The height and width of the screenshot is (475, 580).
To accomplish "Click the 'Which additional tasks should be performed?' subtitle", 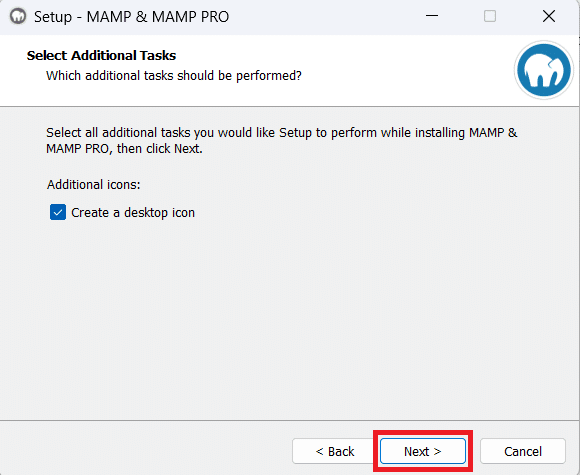I will pos(174,75).
